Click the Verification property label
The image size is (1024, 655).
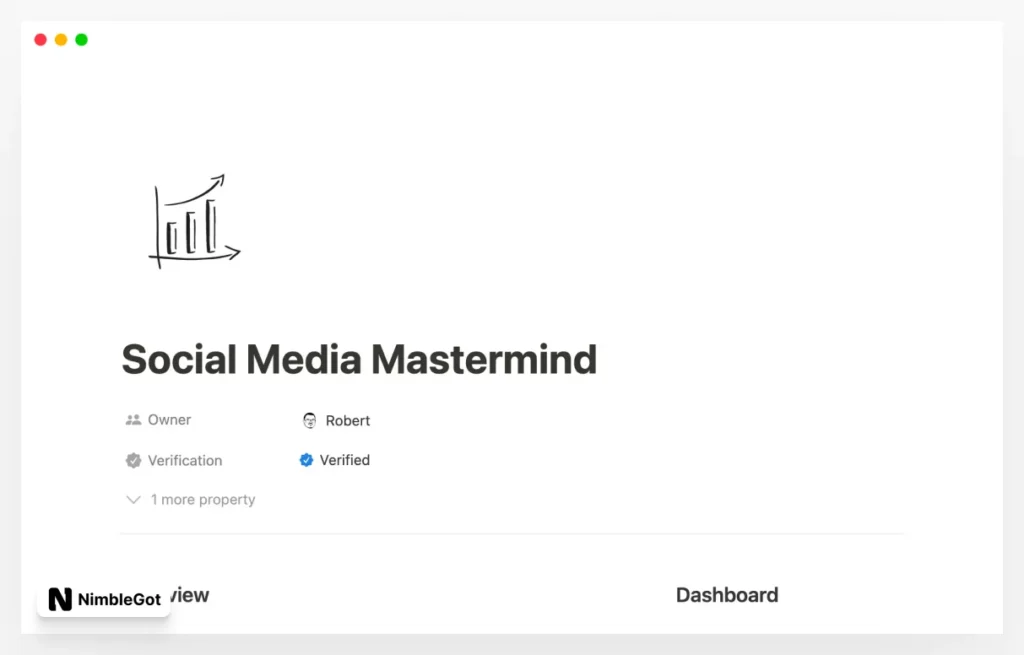point(187,460)
